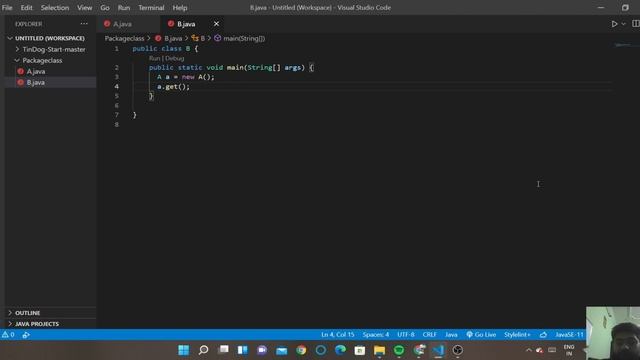
Task: Open problems warnings count in status bar
Action: click(x=8, y=335)
